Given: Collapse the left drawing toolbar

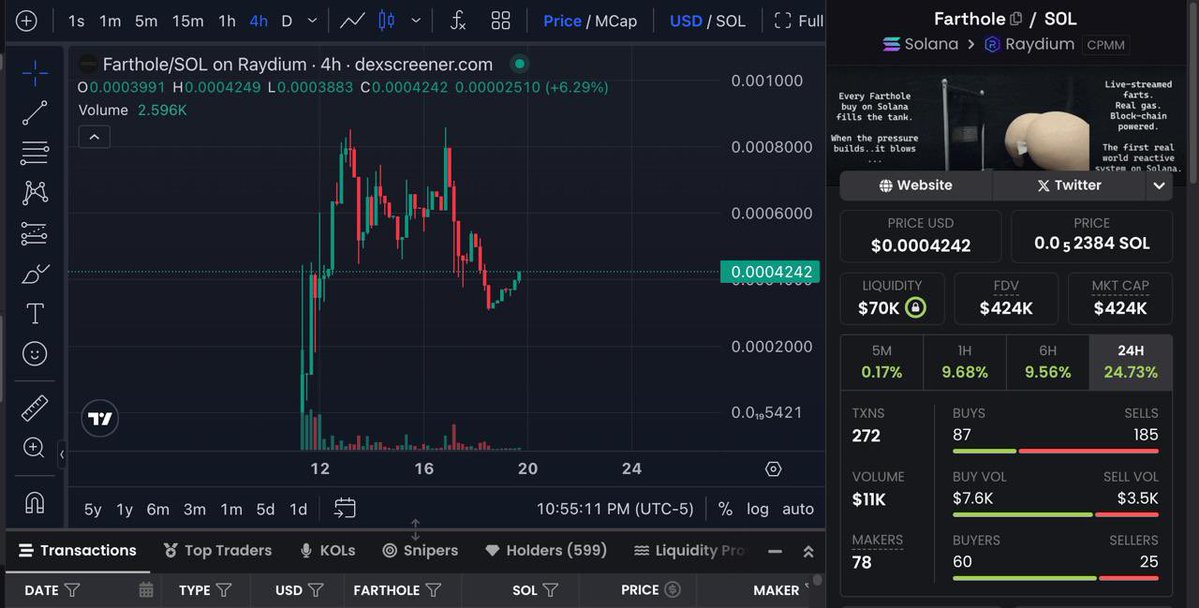Looking at the screenshot, I should pos(62,454).
